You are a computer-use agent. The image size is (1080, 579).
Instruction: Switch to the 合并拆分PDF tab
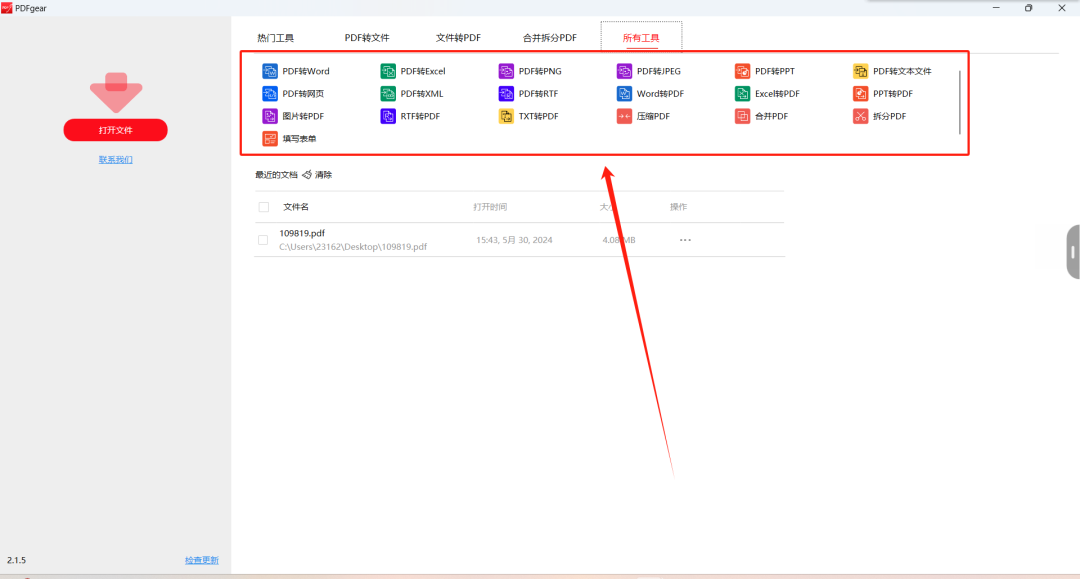pos(549,38)
